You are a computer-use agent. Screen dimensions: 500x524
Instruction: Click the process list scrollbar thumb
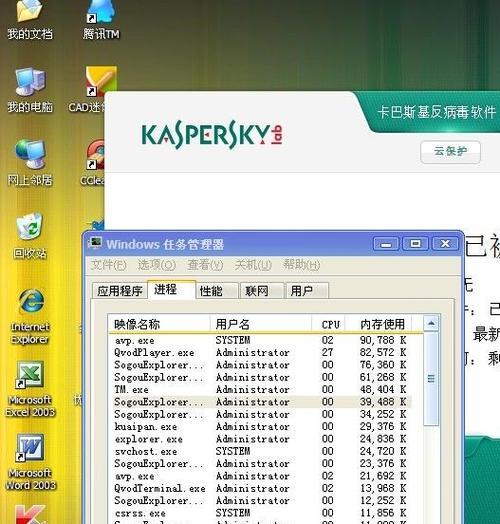point(431,379)
